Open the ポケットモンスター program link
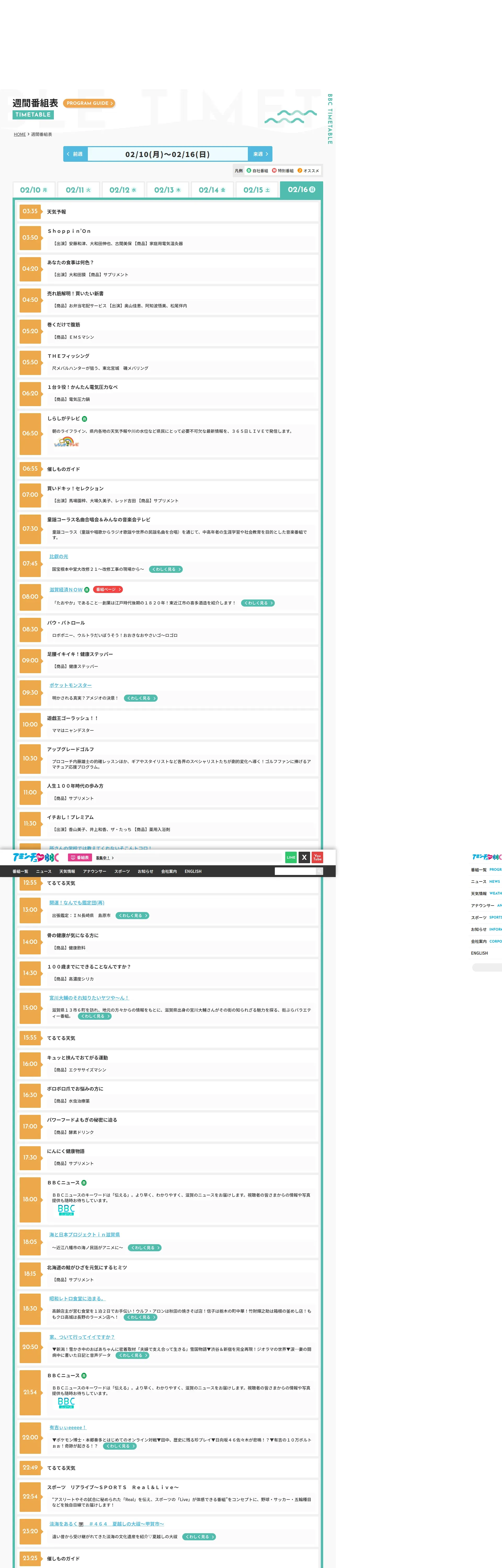The height and width of the screenshot is (1568, 502). (71, 685)
